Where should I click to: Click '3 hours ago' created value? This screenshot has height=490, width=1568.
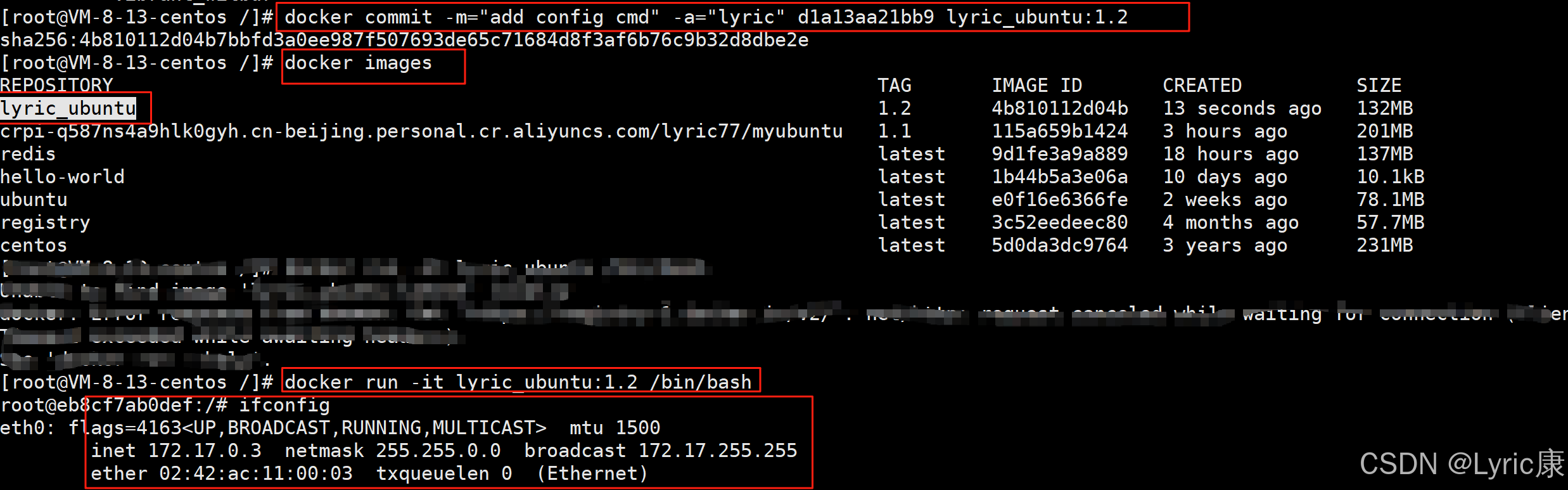[x=1225, y=131]
